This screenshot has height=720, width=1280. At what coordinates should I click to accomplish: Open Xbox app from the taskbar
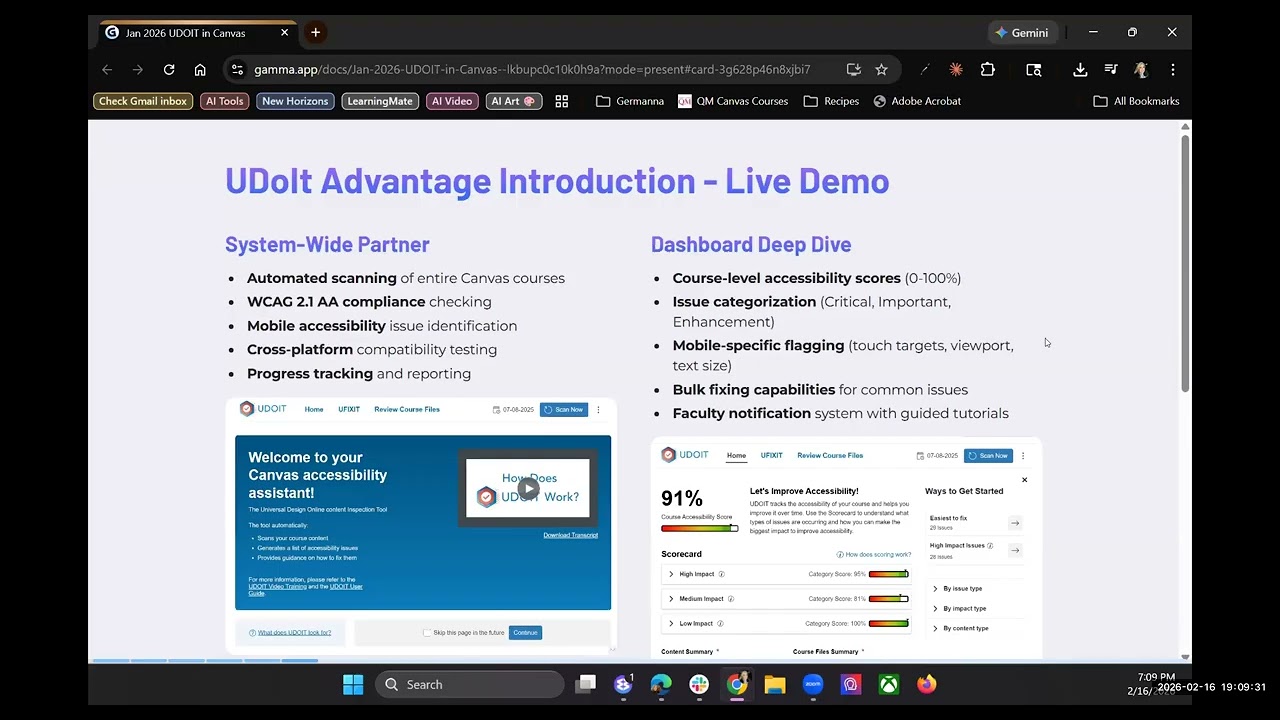(889, 684)
